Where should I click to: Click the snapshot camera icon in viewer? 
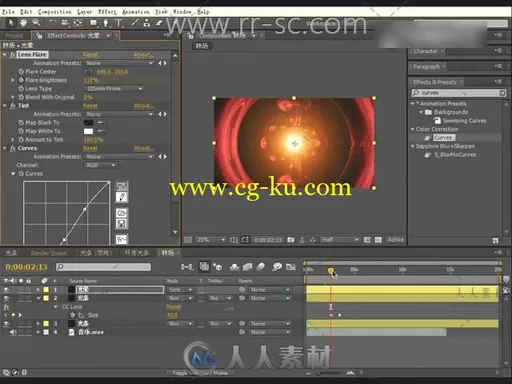coord(291,240)
